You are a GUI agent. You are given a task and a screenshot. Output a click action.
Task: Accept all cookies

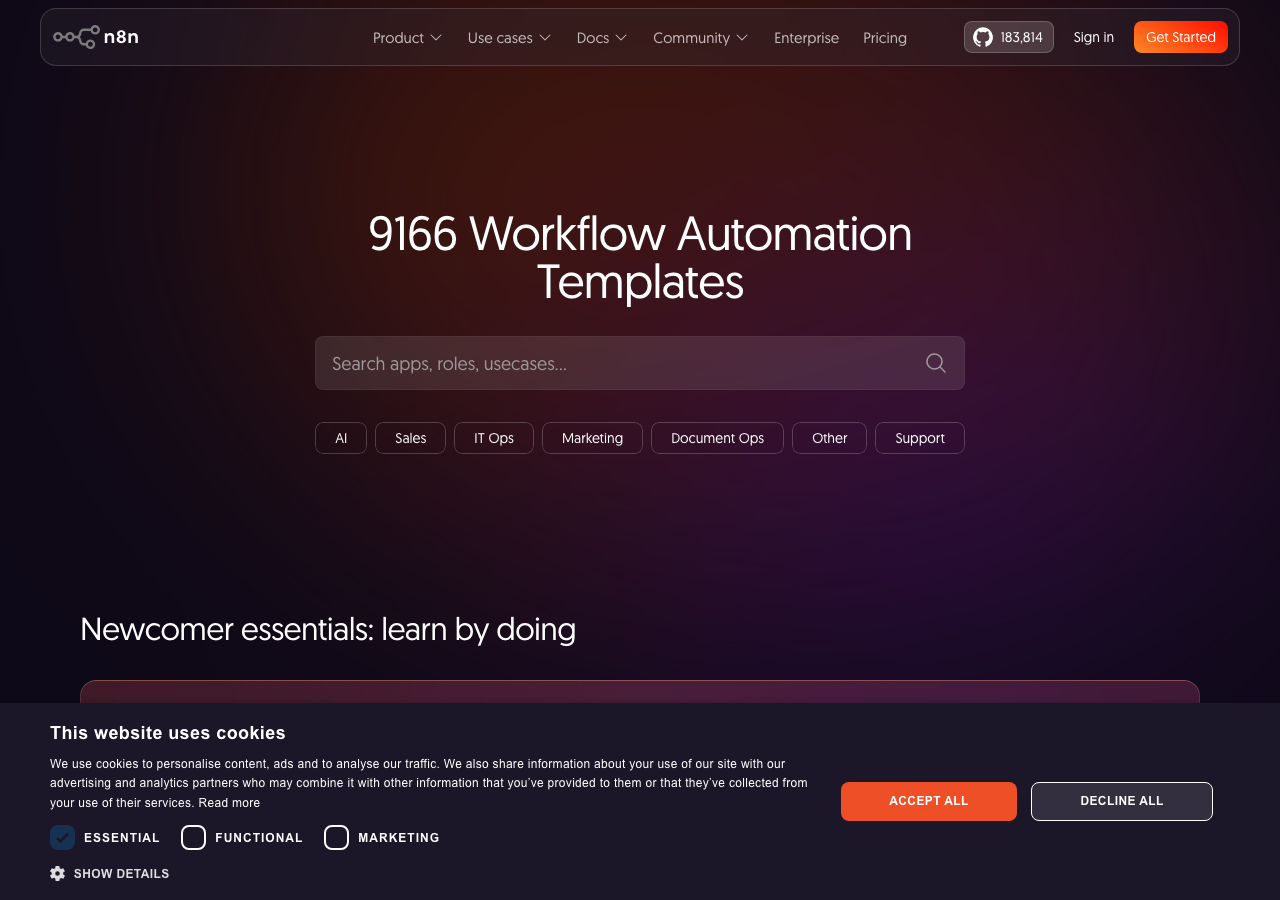(x=928, y=801)
